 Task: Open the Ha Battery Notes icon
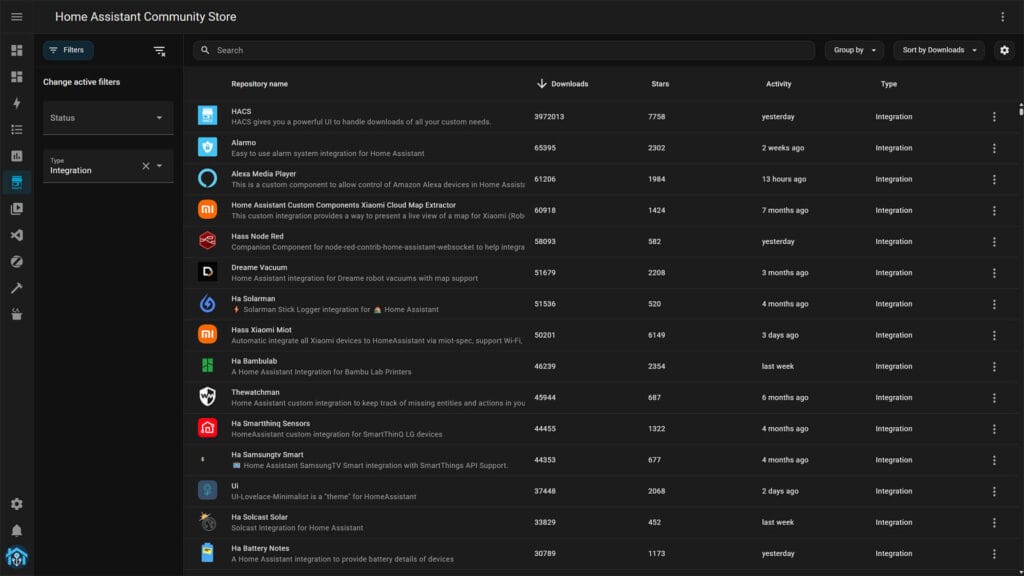[207, 552]
